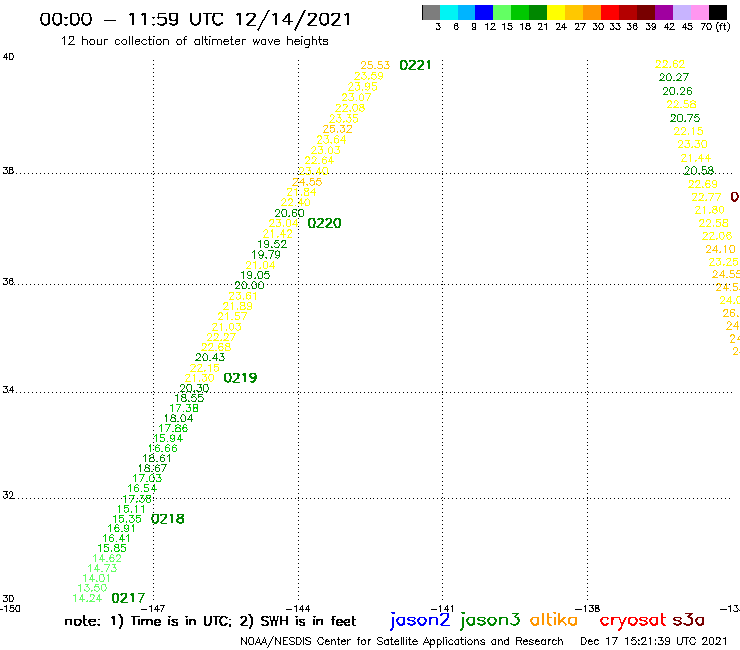The height and width of the screenshot is (650, 740).
Task: Click the s3a satellite legend label
Action: point(689,621)
